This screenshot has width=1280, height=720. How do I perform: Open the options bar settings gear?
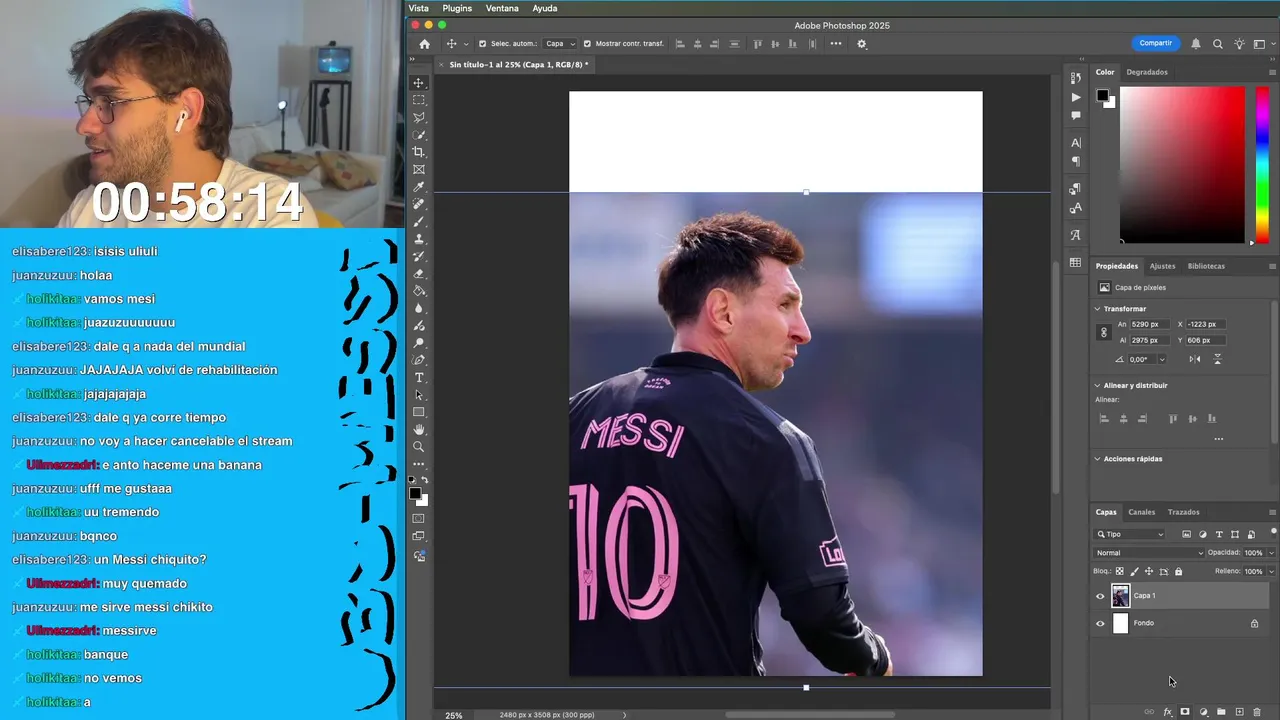(862, 44)
